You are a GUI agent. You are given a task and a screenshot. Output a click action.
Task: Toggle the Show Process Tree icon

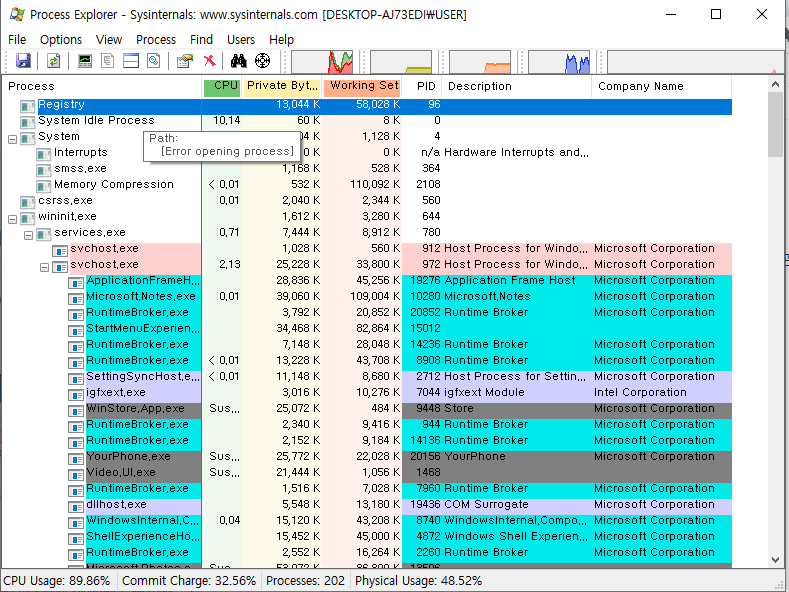pyautogui.click(x=107, y=61)
